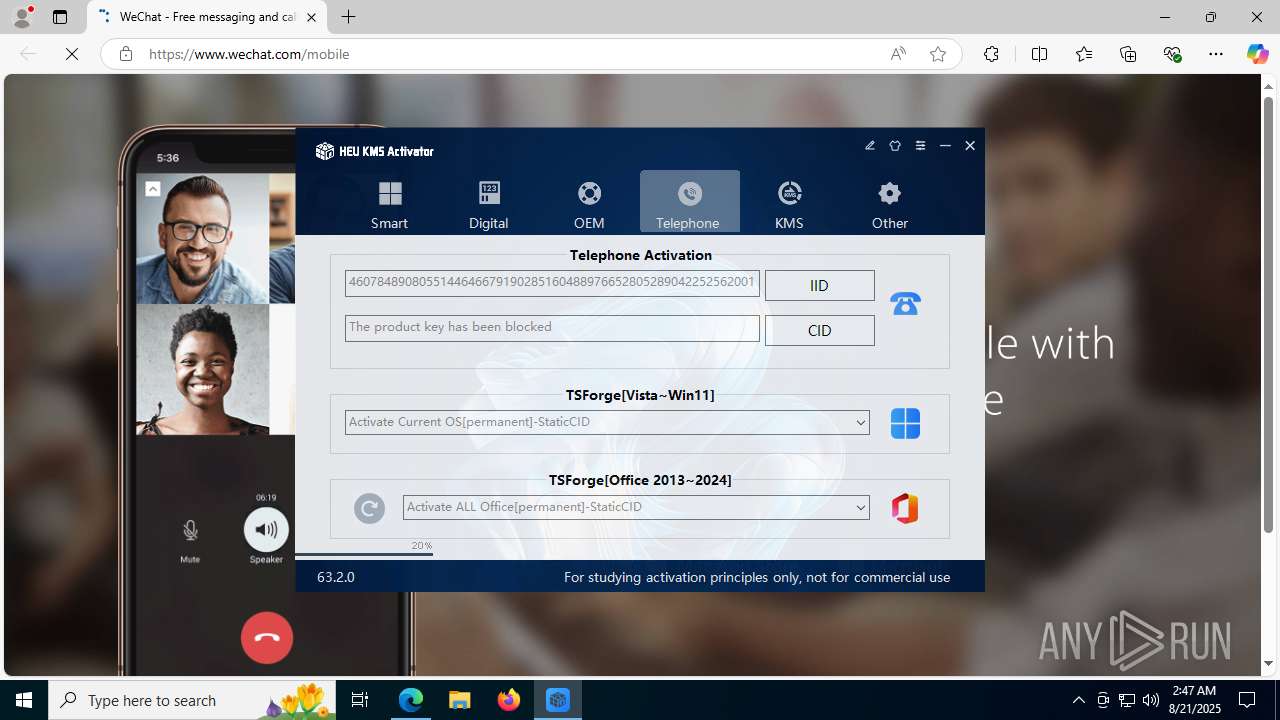Click the installation ID number field
This screenshot has width=1280, height=720.
[x=552, y=283]
